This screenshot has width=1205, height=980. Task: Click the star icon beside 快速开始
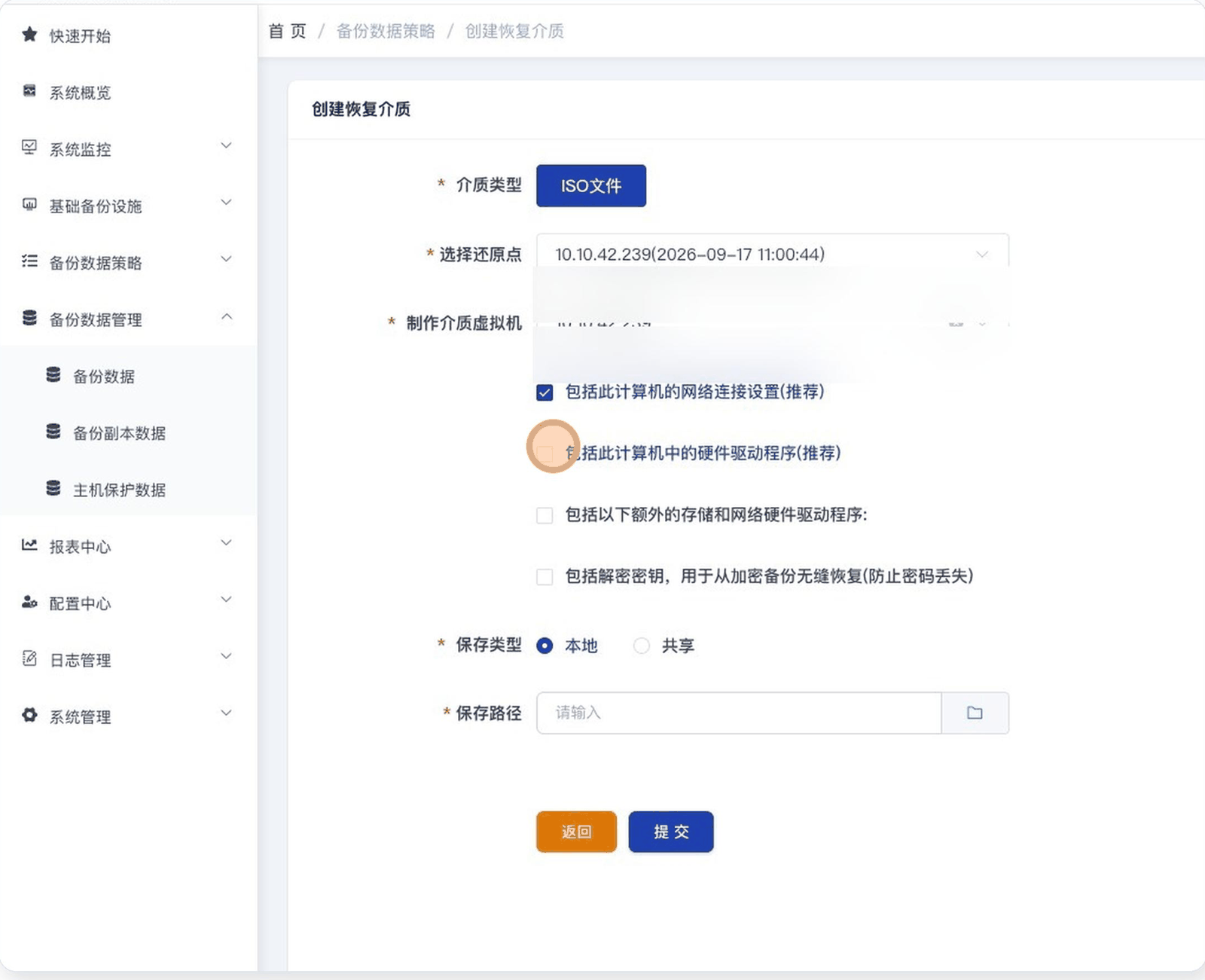pyautogui.click(x=29, y=35)
